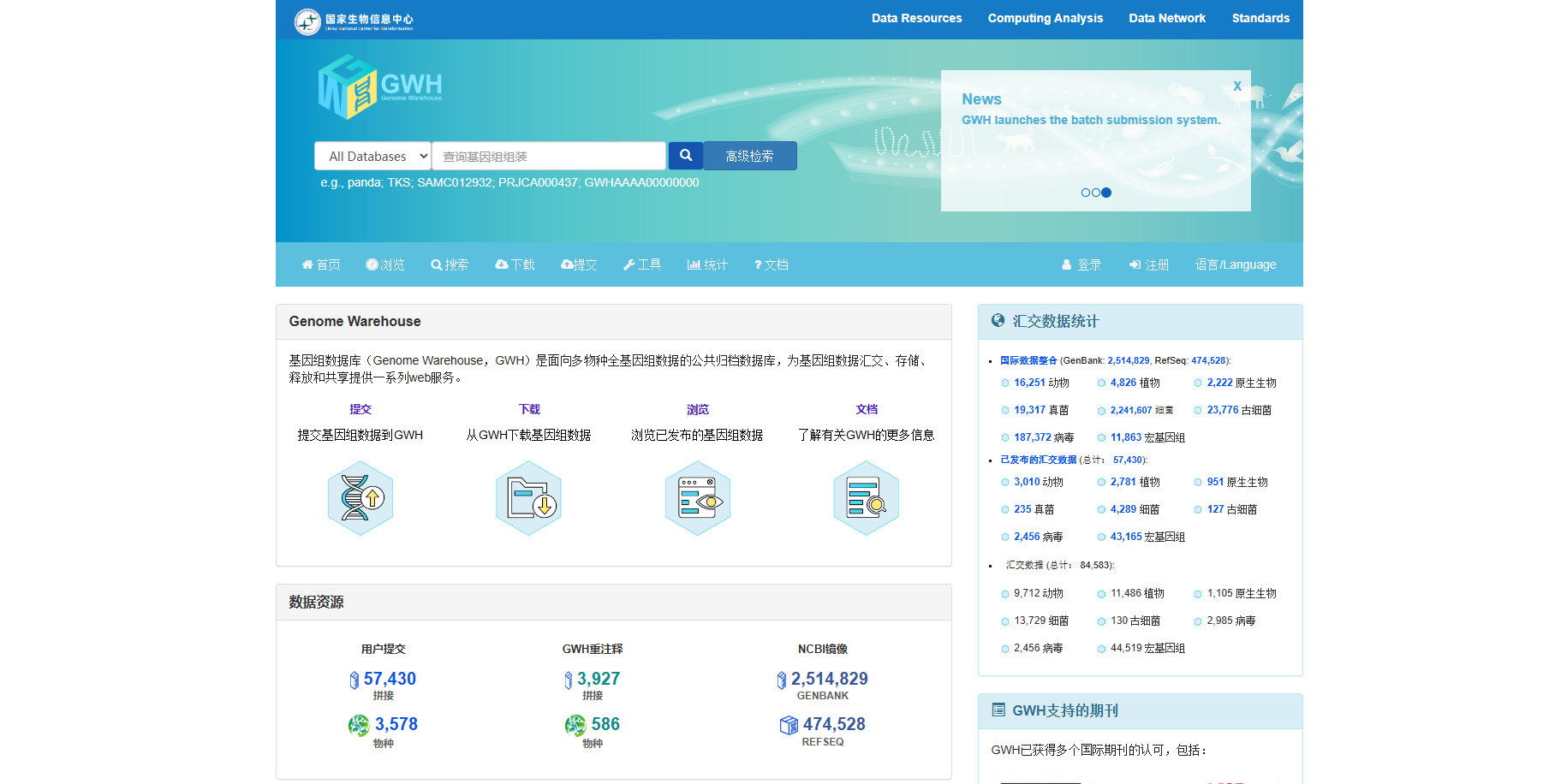Open the All Databases dropdown
Image resolution: width=1549 pixels, height=784 pixels.
click(x=373, y=156)
